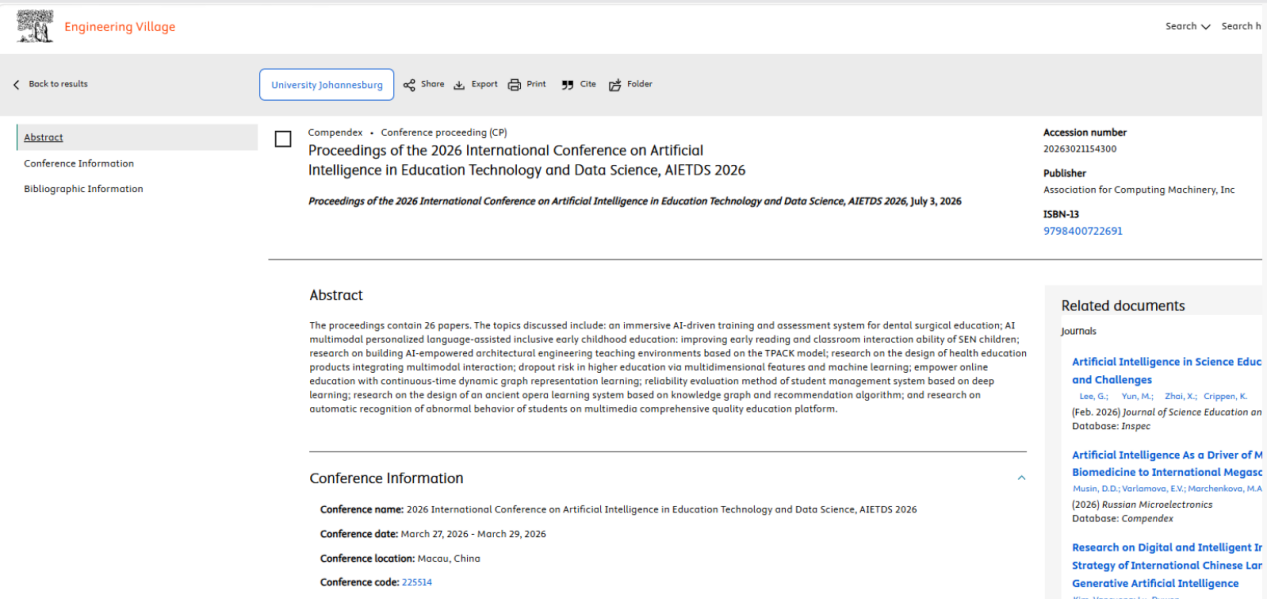Viewport: 1267px width, 599px height.
Task: Open the Cite option
Action: click(x=579, y=84)
